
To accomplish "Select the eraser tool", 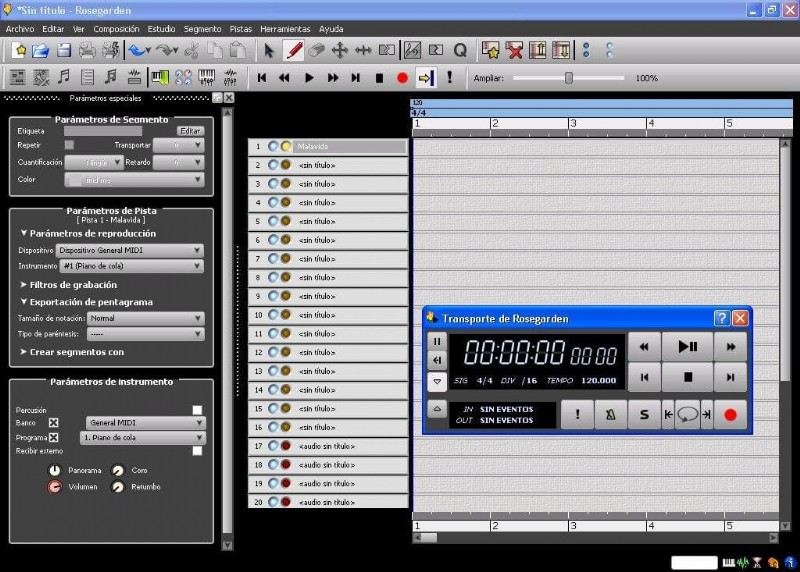I will click(x=316, y=51).
